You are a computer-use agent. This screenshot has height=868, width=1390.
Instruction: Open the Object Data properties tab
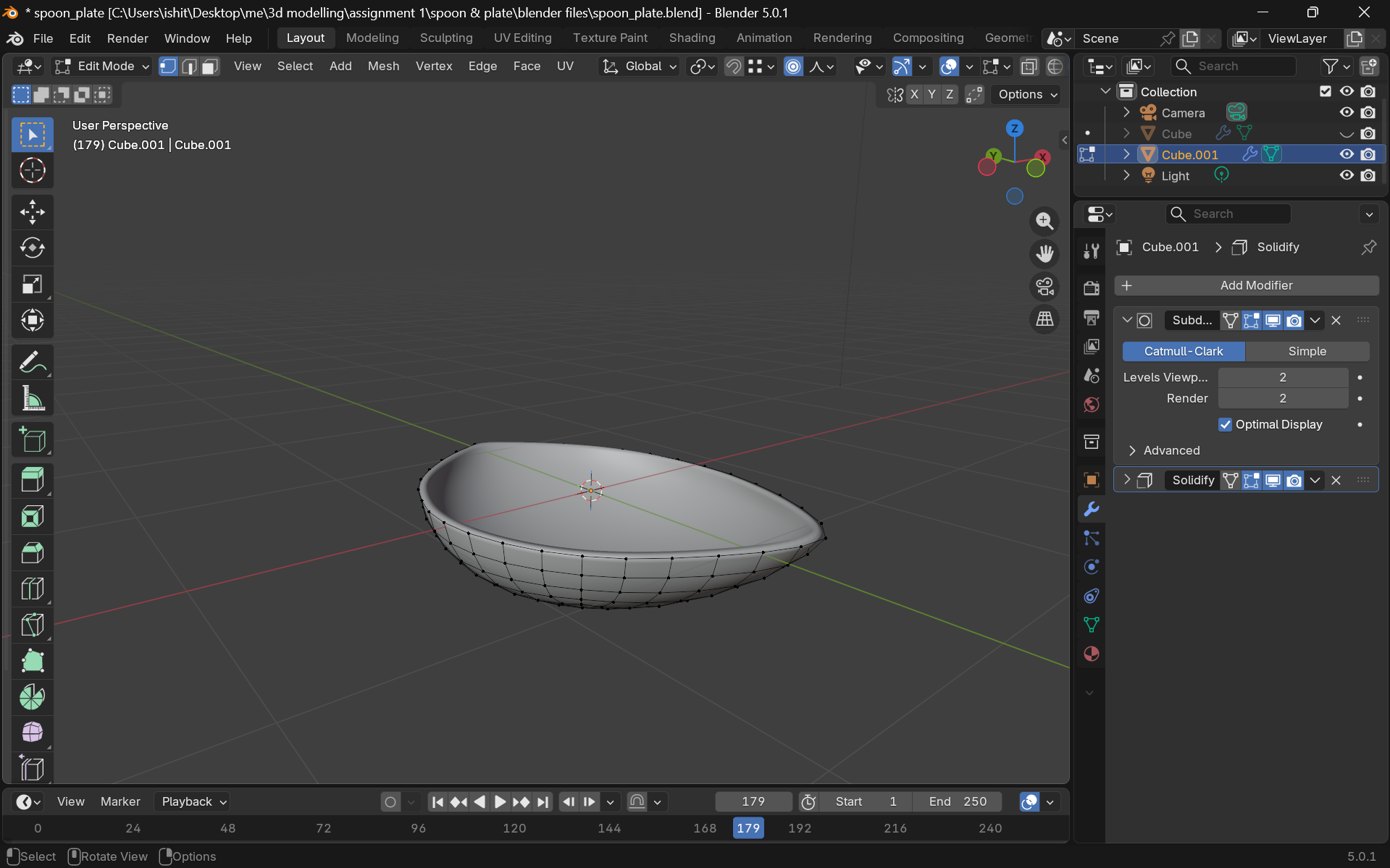tap(1092, 625)
